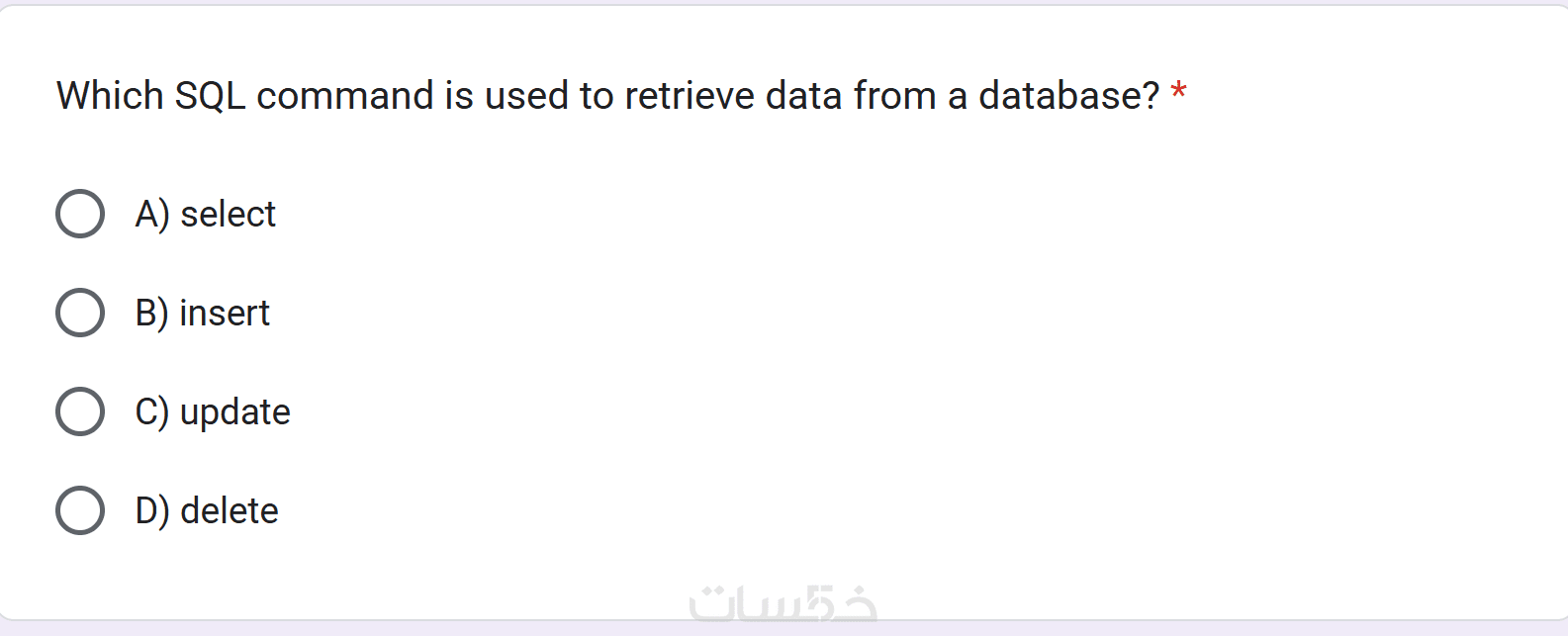Viewport: 1568px width, 636px height.
Task: Click the red required asterisk
Action: 1178,93
